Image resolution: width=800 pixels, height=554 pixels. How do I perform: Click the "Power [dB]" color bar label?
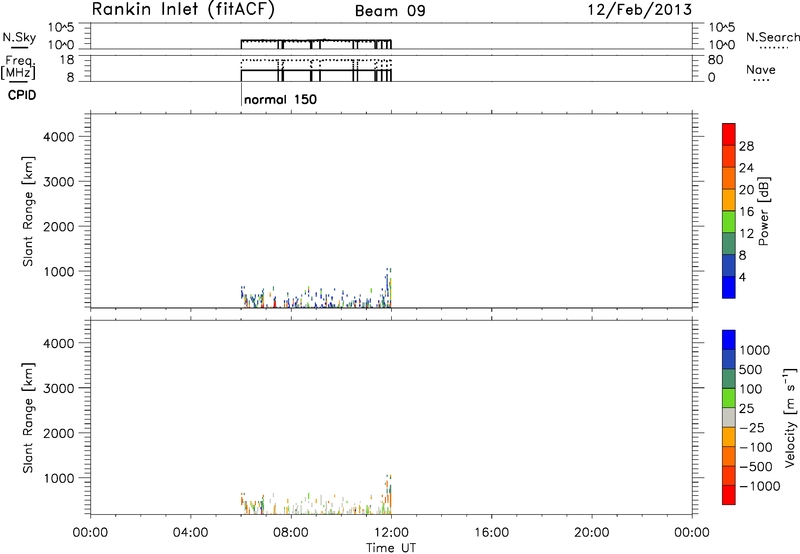(763, 211)
